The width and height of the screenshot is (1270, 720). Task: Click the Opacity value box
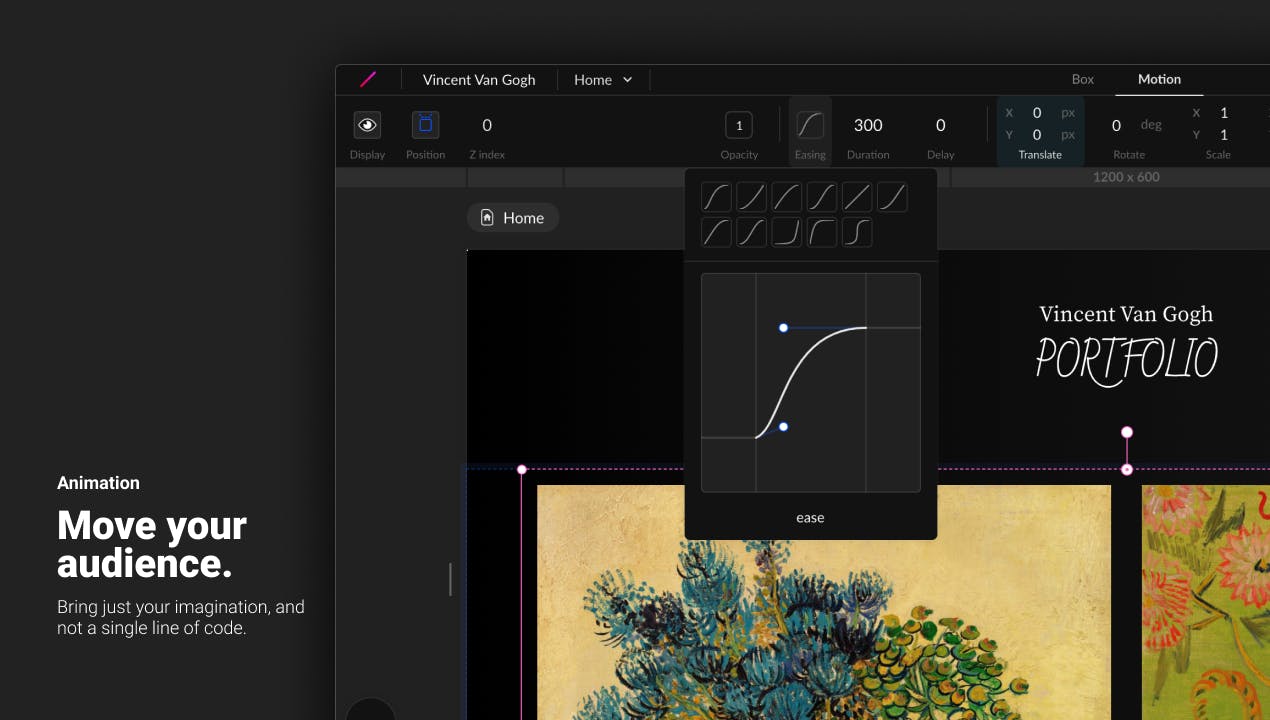pos(739,125)
